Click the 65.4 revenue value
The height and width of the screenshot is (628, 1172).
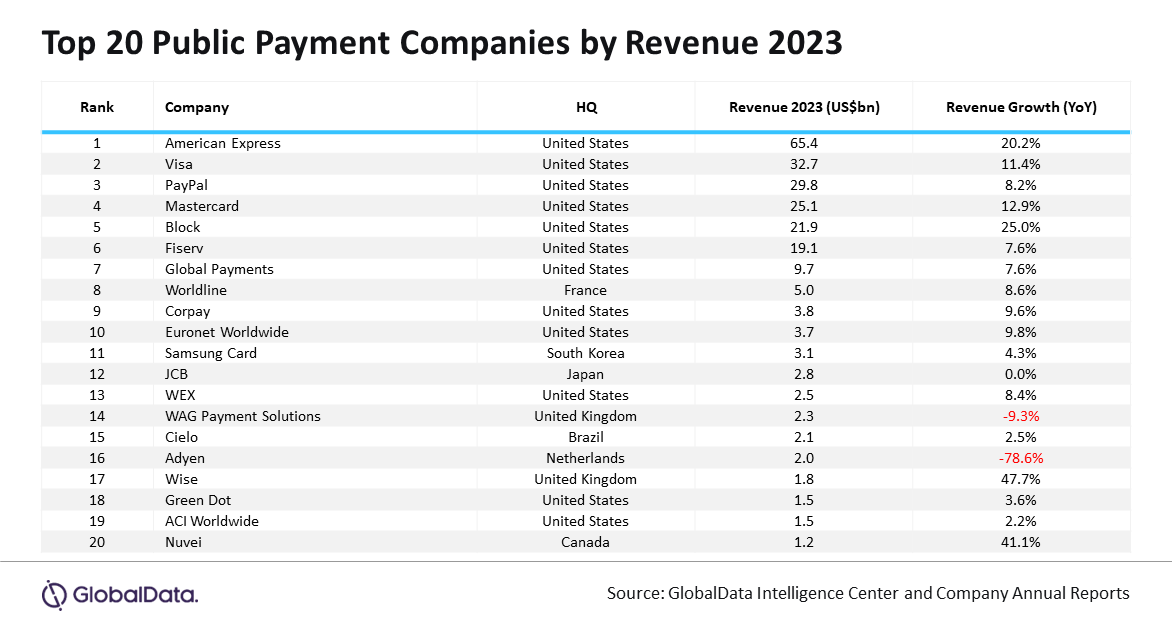pos(804,144)
